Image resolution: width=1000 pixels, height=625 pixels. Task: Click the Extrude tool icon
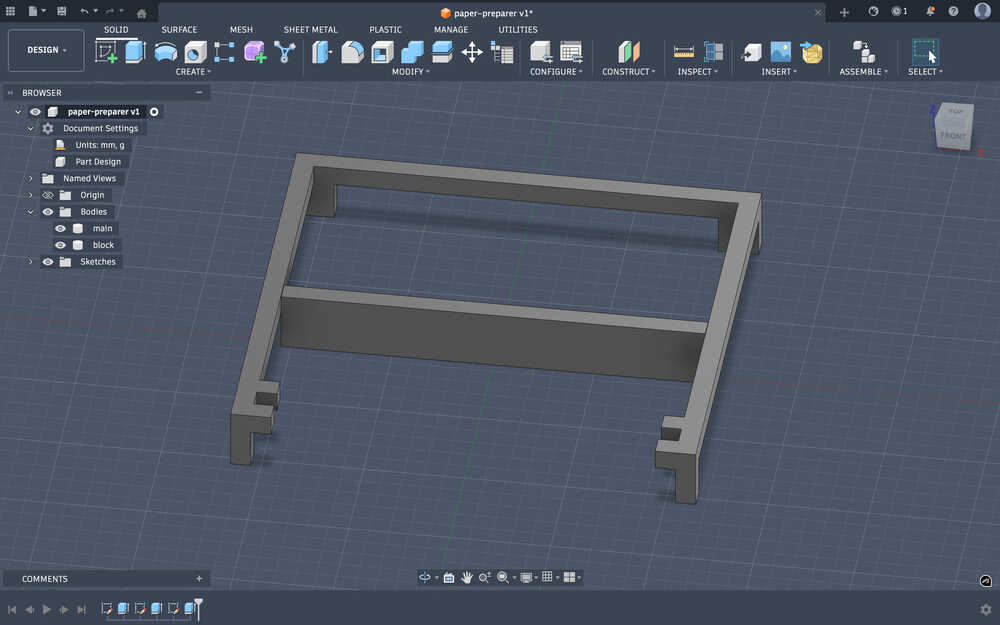click(135, 52)
